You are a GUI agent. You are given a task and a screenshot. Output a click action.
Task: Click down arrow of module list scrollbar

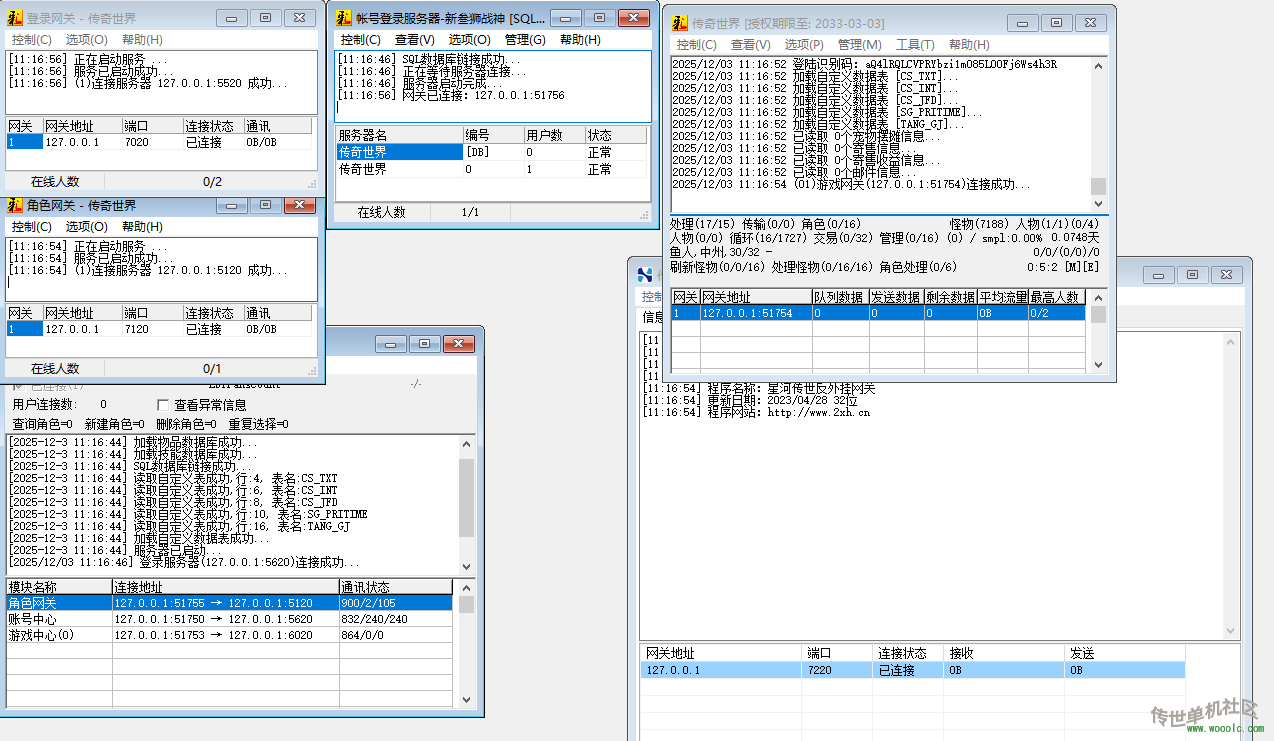pyautogui.click(x=467, y=701)
